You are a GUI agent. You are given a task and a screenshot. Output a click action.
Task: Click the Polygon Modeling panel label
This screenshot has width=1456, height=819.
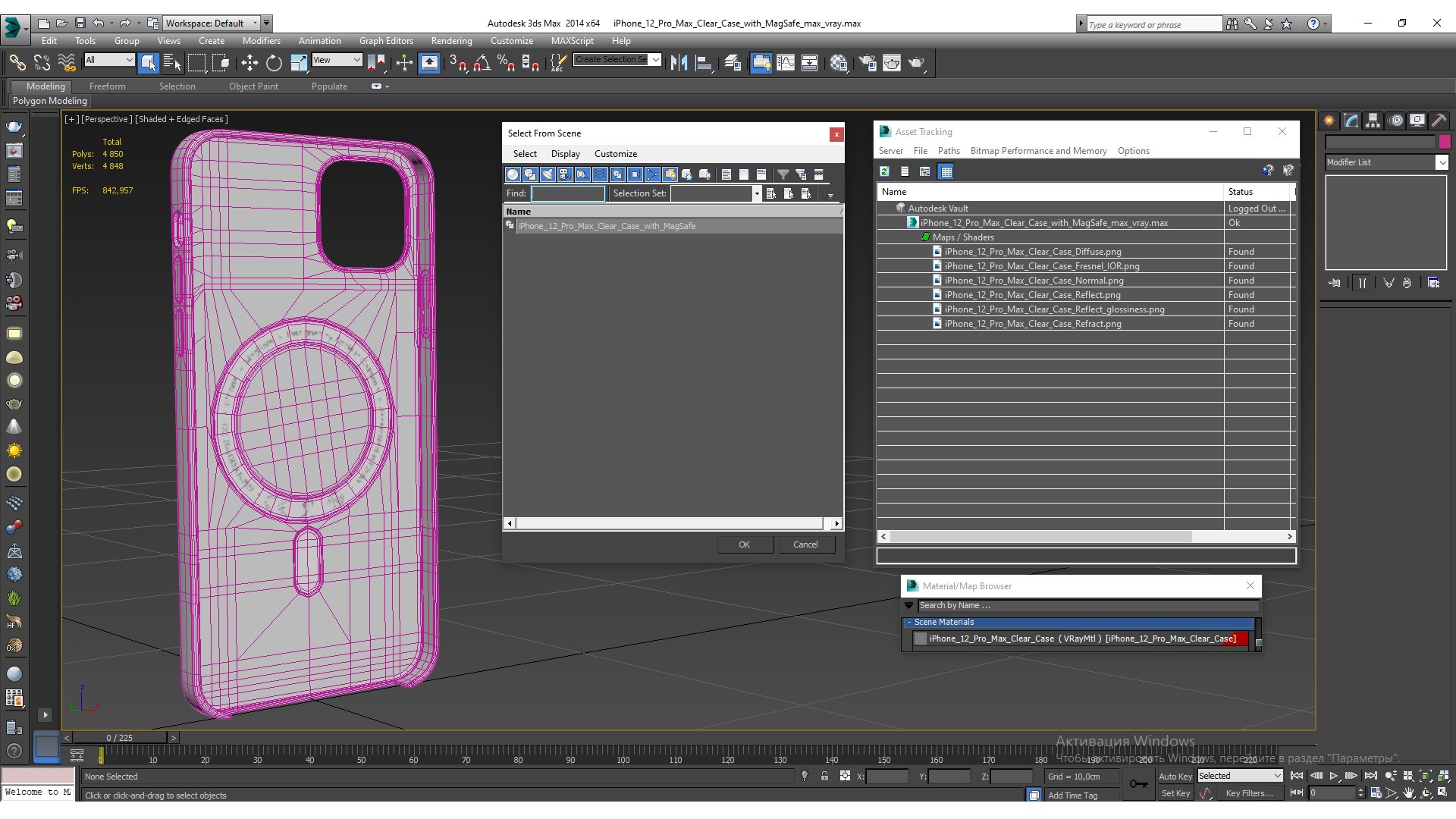click(x=50, y=101)
